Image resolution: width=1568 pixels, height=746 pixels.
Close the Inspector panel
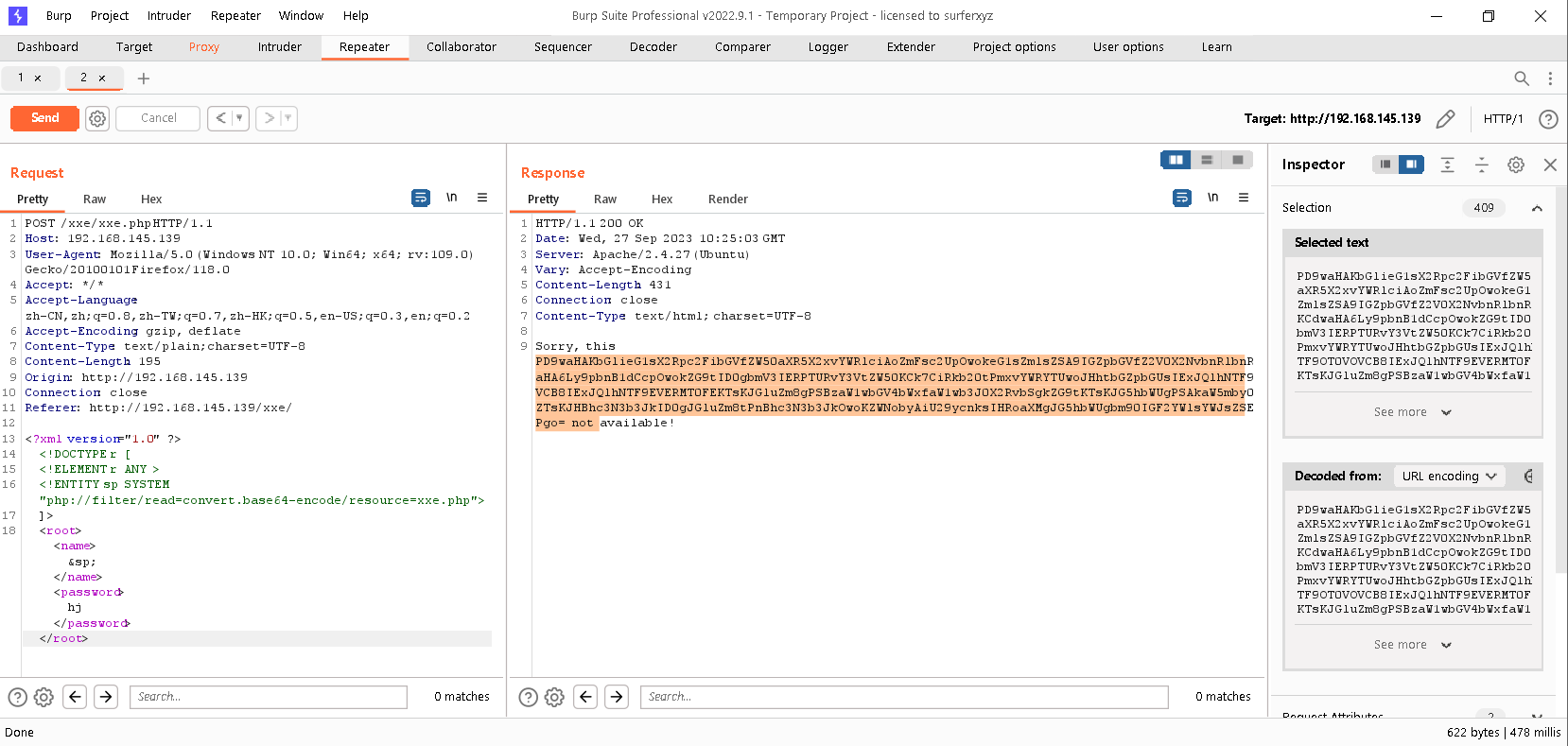click(x=1550, y=165)
